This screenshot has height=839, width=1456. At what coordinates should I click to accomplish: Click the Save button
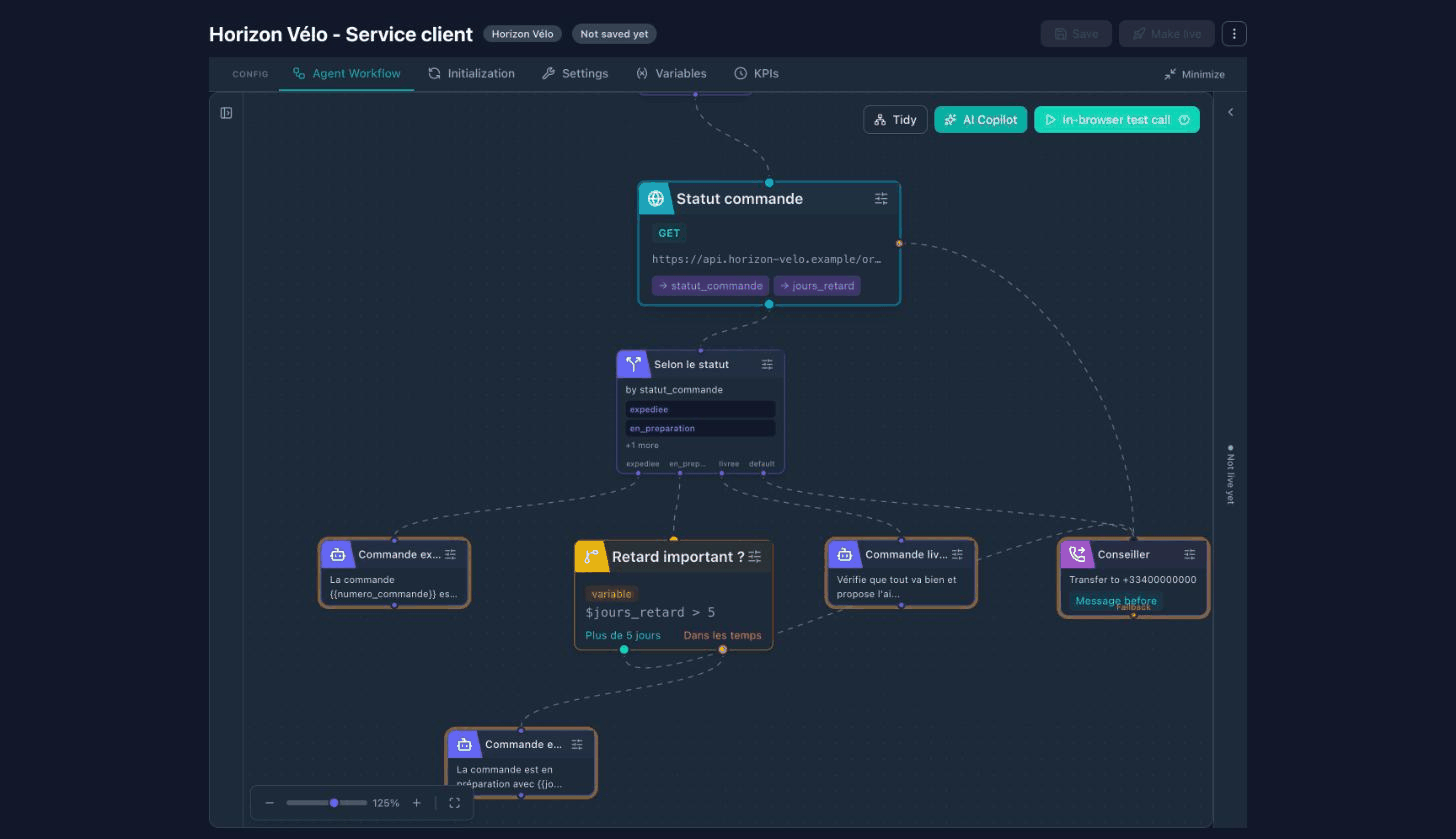tap(1075, 34)
